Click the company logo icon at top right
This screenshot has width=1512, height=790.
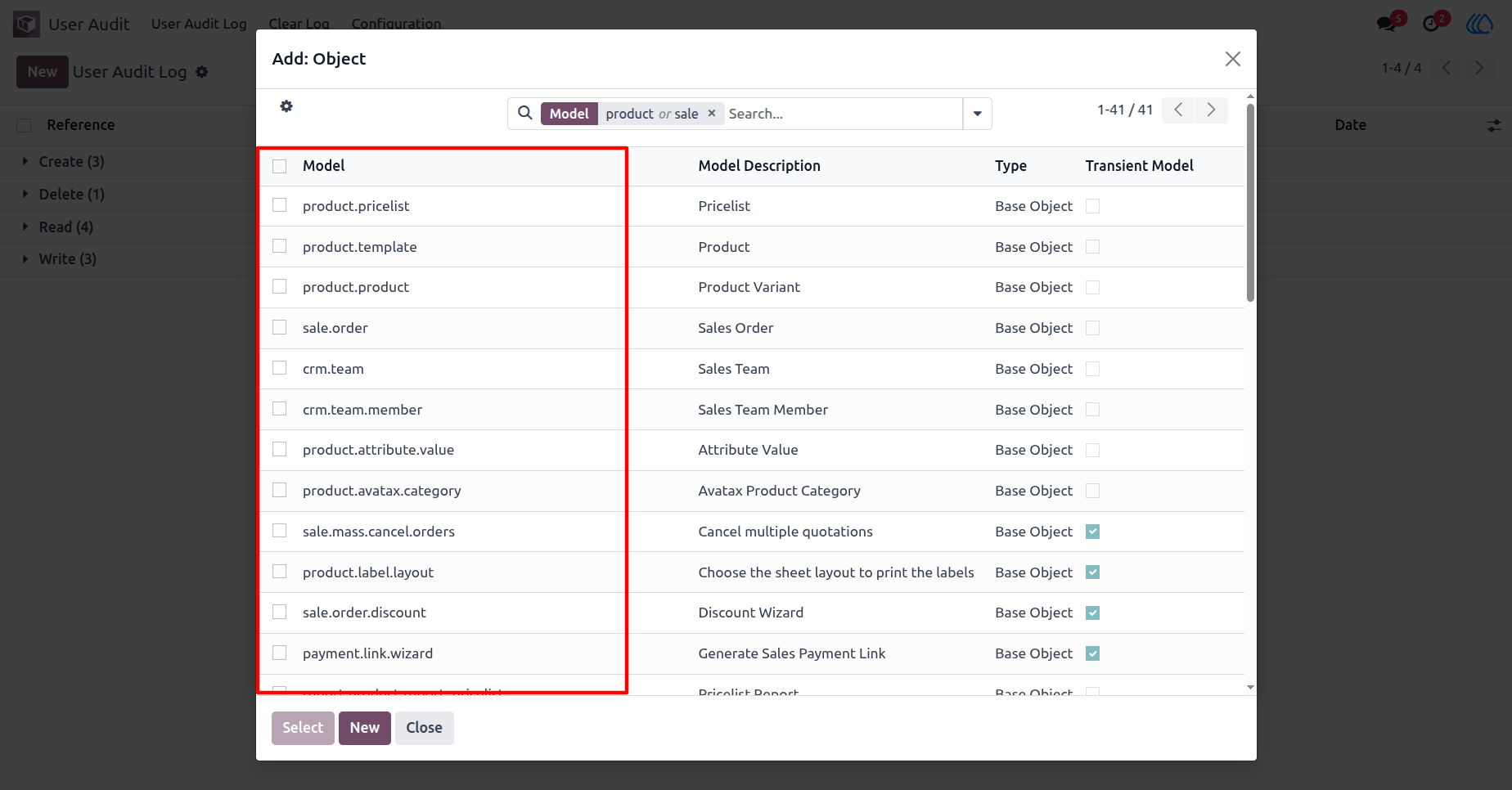pos(1480,23)
